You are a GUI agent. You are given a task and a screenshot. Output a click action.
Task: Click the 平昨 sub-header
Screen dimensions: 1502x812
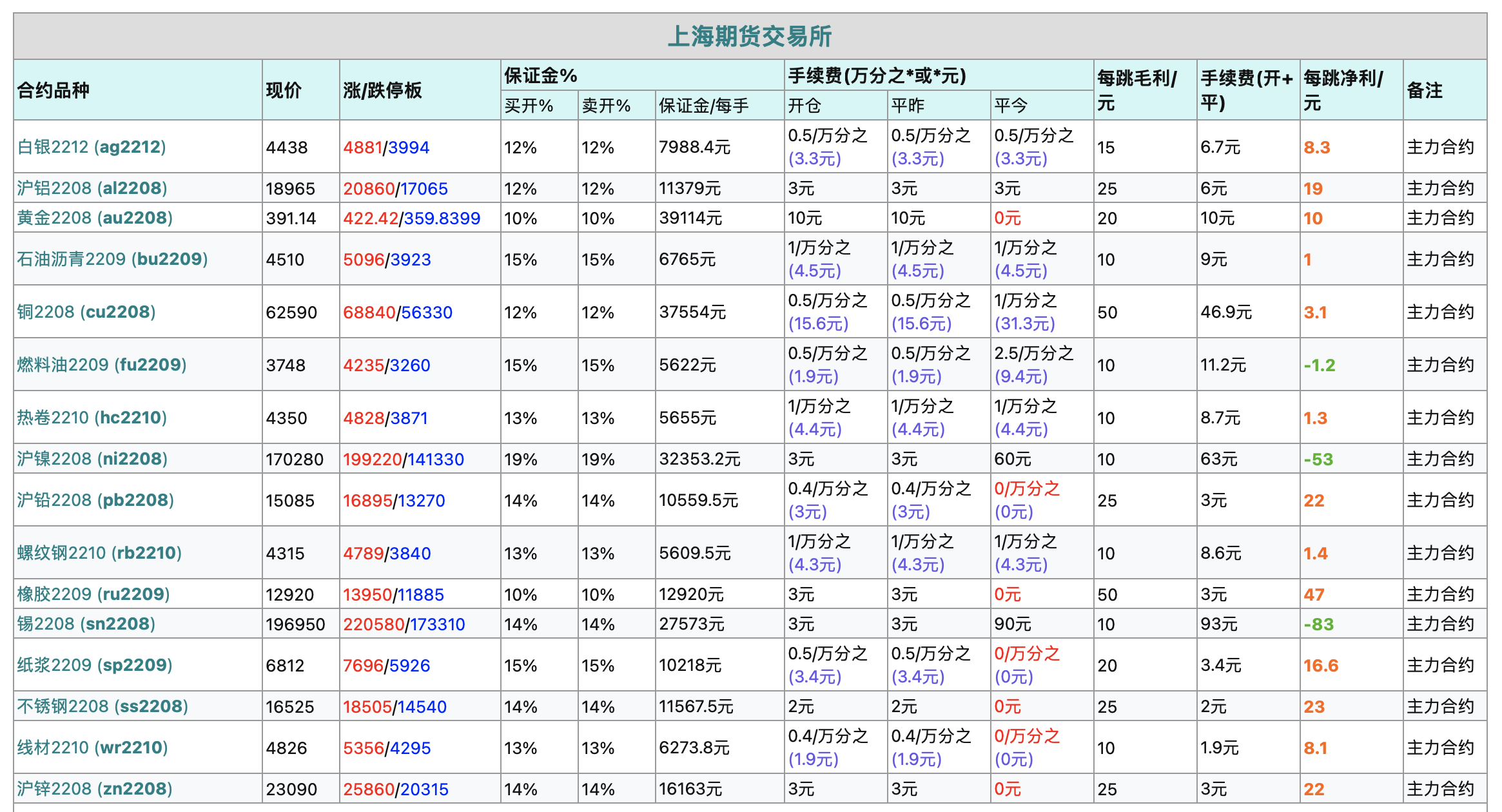(908, 106)
